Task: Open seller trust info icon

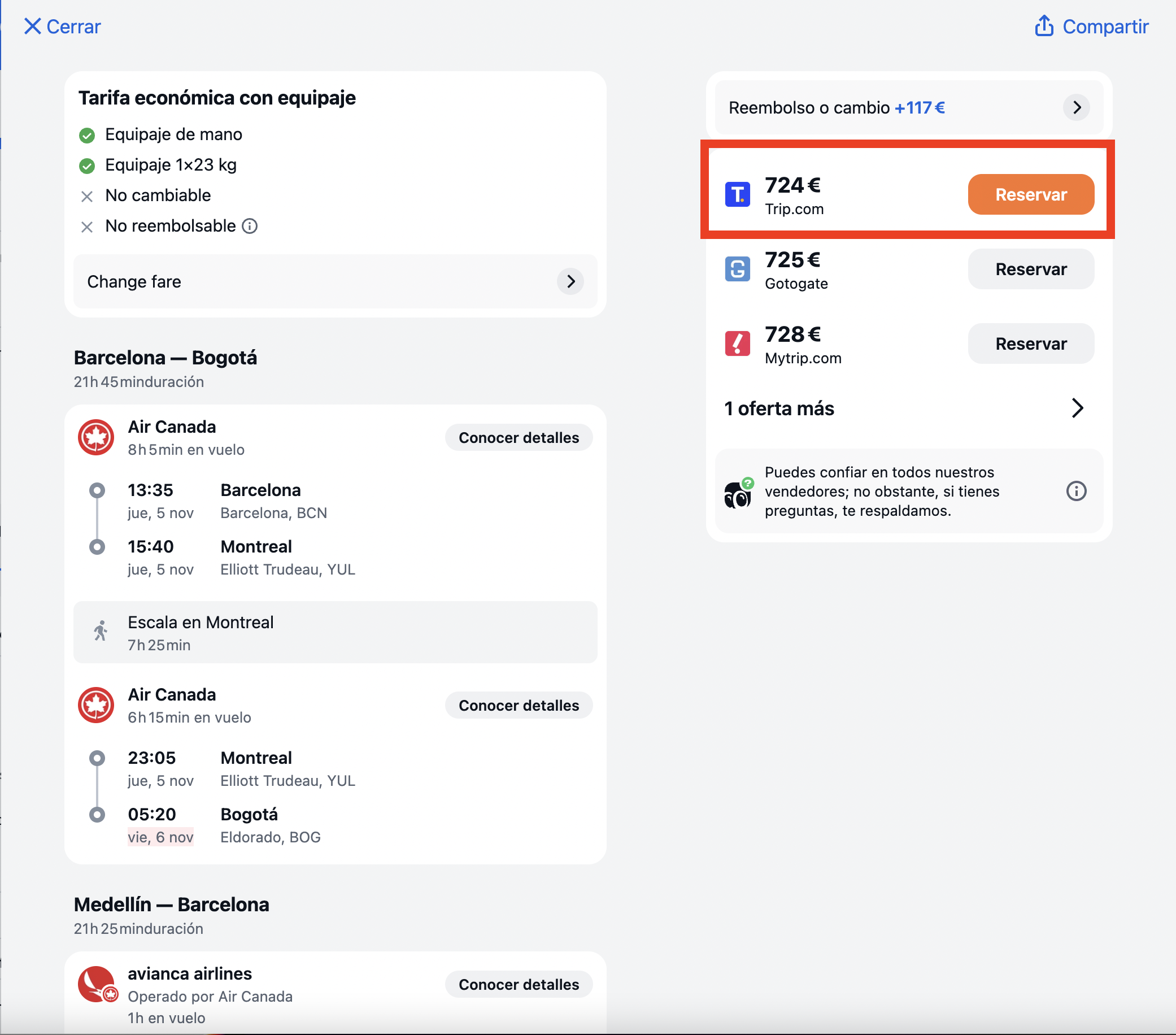Action: pos(1076,492)
